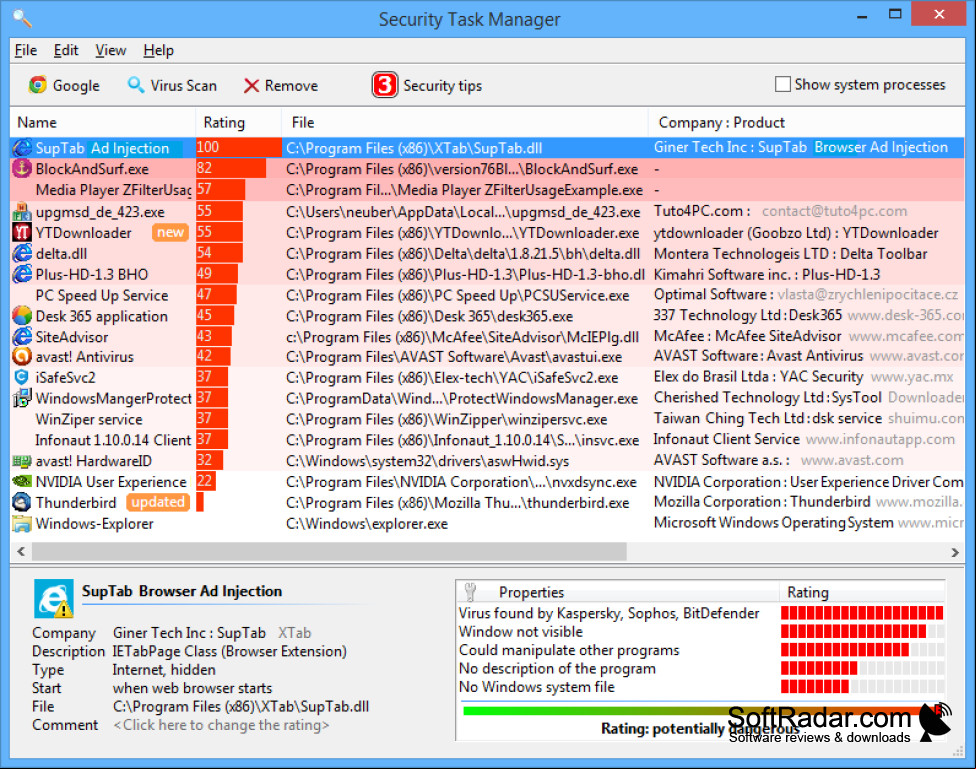This screenshot has height=769, width=976.
Task: Click the orange avast! Antivirus icon
Action: pyautogui.click(x=22, y=357)
